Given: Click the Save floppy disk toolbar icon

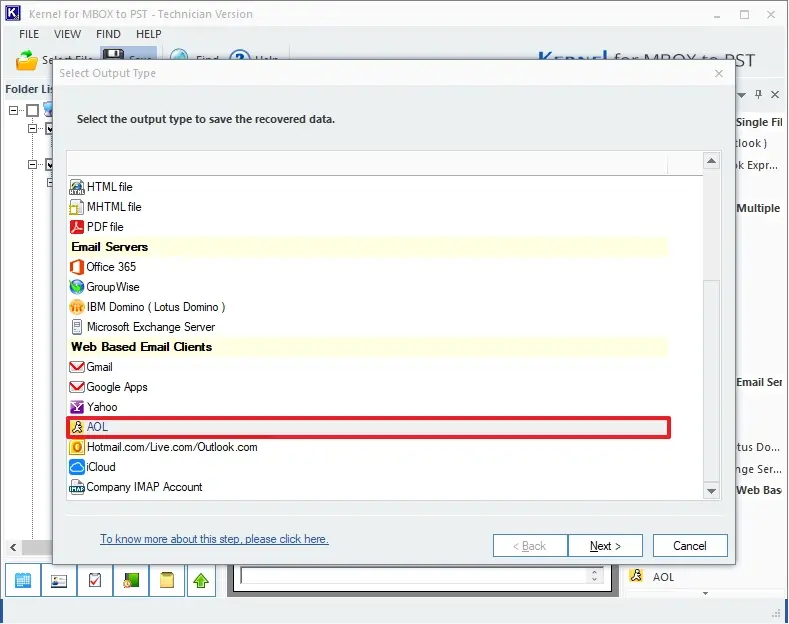Looking at the screenshot, I should pos(114,54).
